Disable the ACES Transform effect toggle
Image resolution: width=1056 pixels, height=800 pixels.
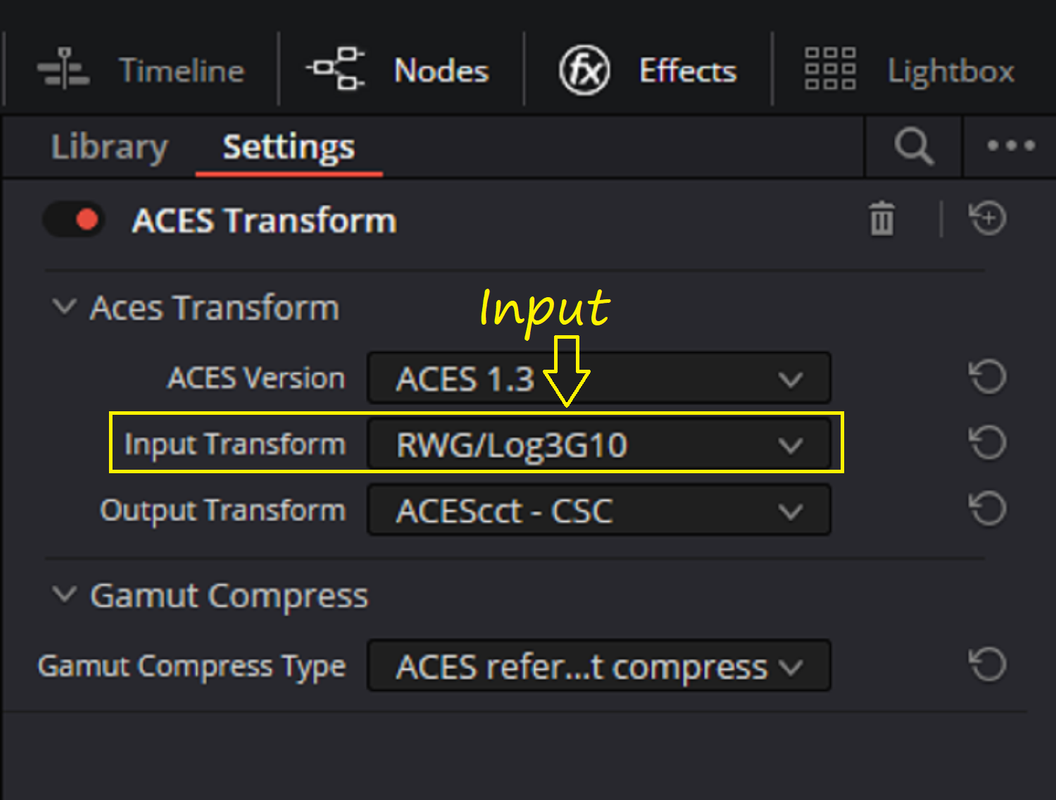click(x=74, y=220)
